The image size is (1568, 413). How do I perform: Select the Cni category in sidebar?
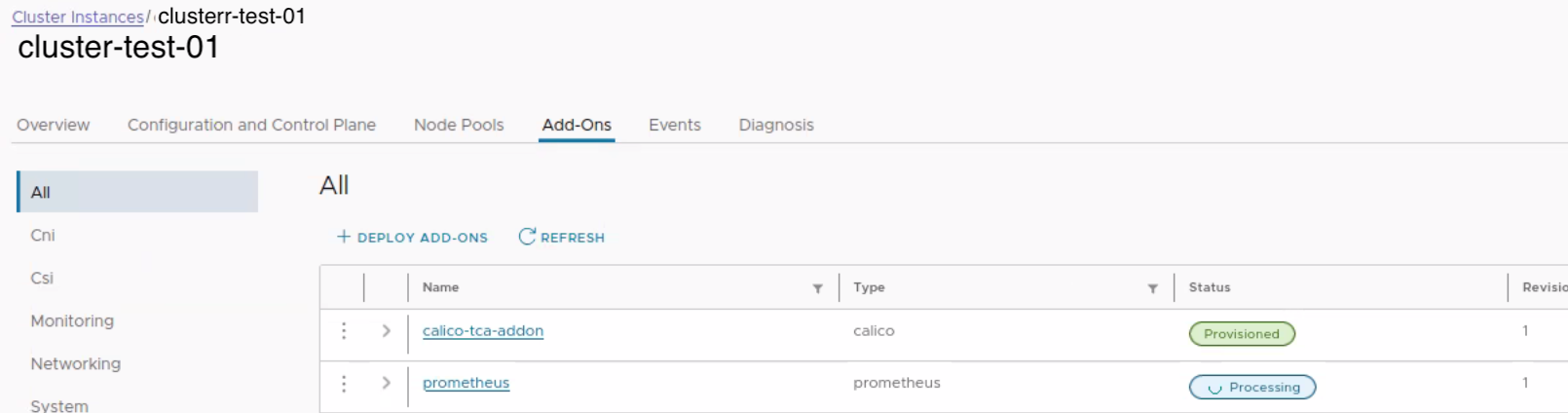tap(43, 236)
